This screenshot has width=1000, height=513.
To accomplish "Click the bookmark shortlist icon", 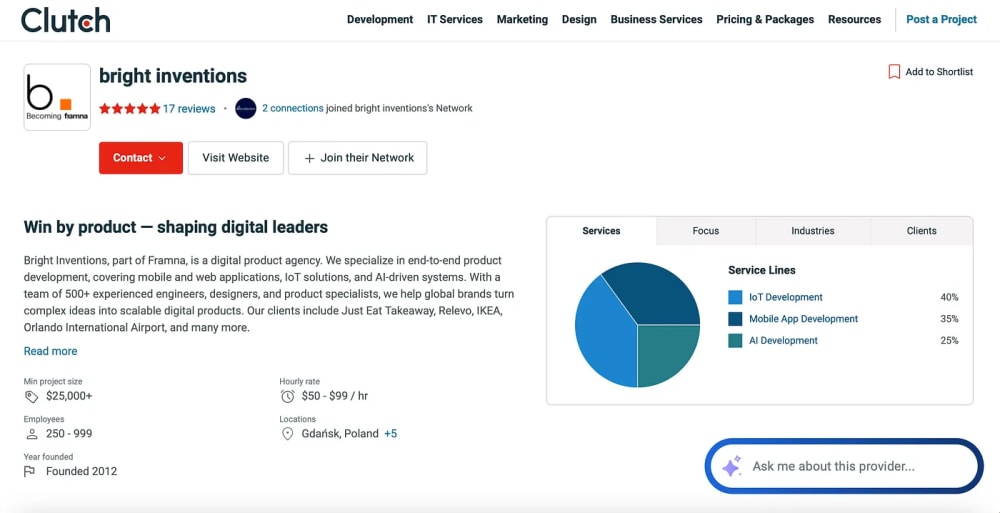I will [x=894, y=71].
